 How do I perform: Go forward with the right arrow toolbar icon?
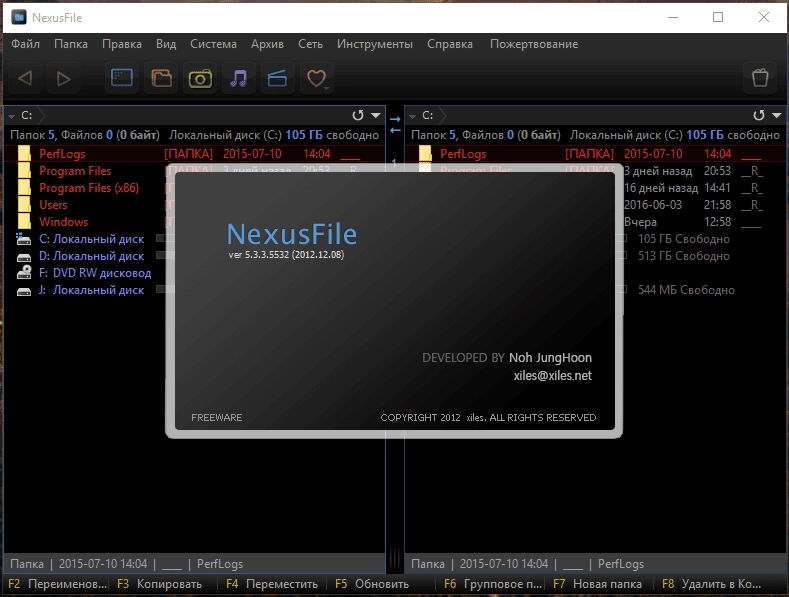point(63,79)
